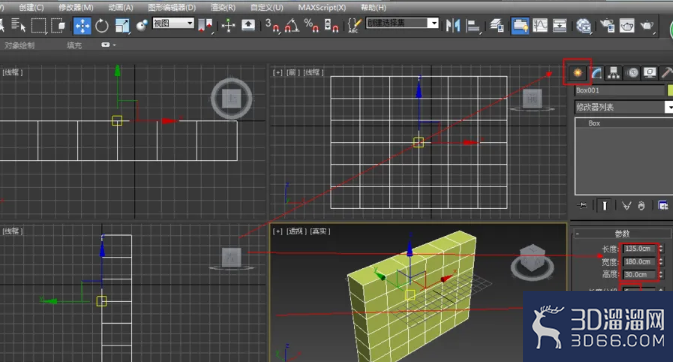Click the Edit Named Selection Sets icon
Image resolution: width=673 pixels, height=362 pixels.
point(354,25)
